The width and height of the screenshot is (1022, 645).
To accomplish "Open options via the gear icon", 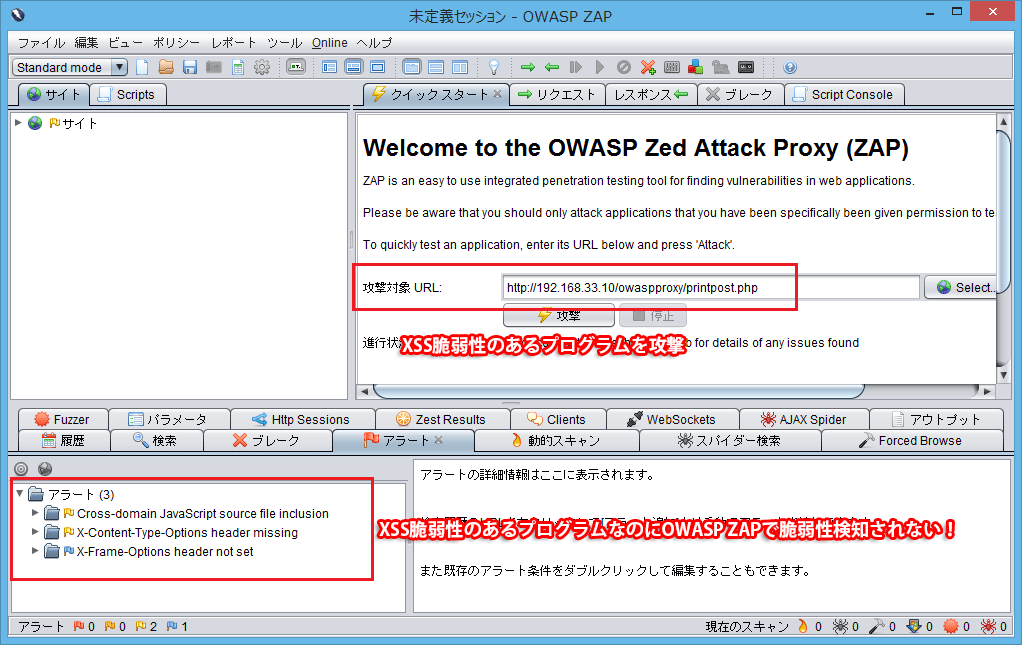I will click(262, 67).
